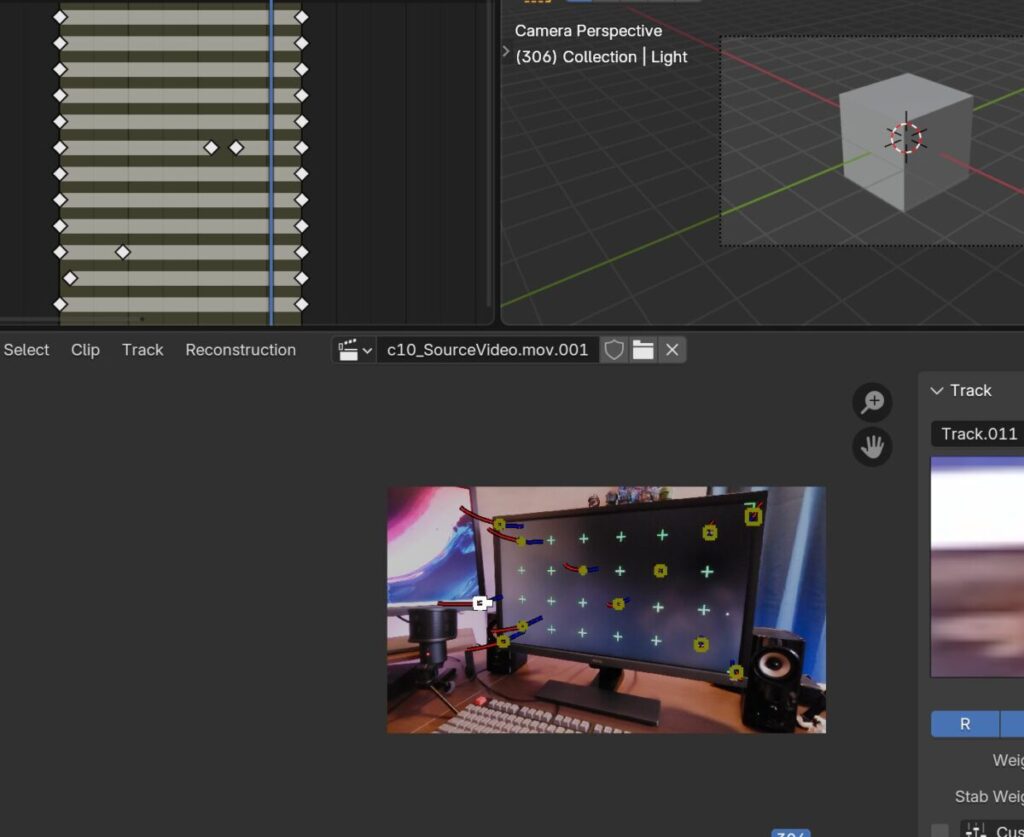Click the zoom magnifier icon in clip editor
The height and width of the screenshot is (837, 1024).
pyautogui.click(x=872, y=402)
